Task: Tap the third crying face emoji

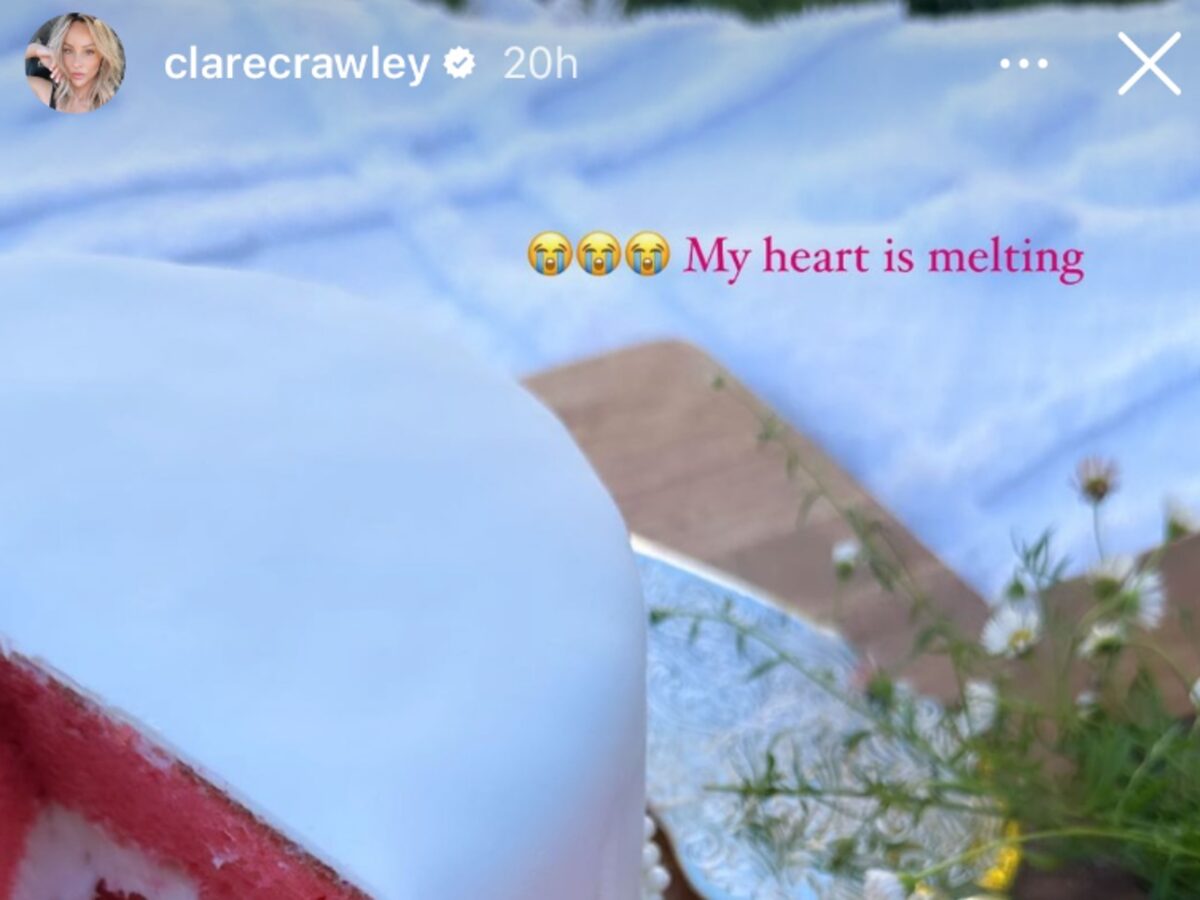Action: 647,254
